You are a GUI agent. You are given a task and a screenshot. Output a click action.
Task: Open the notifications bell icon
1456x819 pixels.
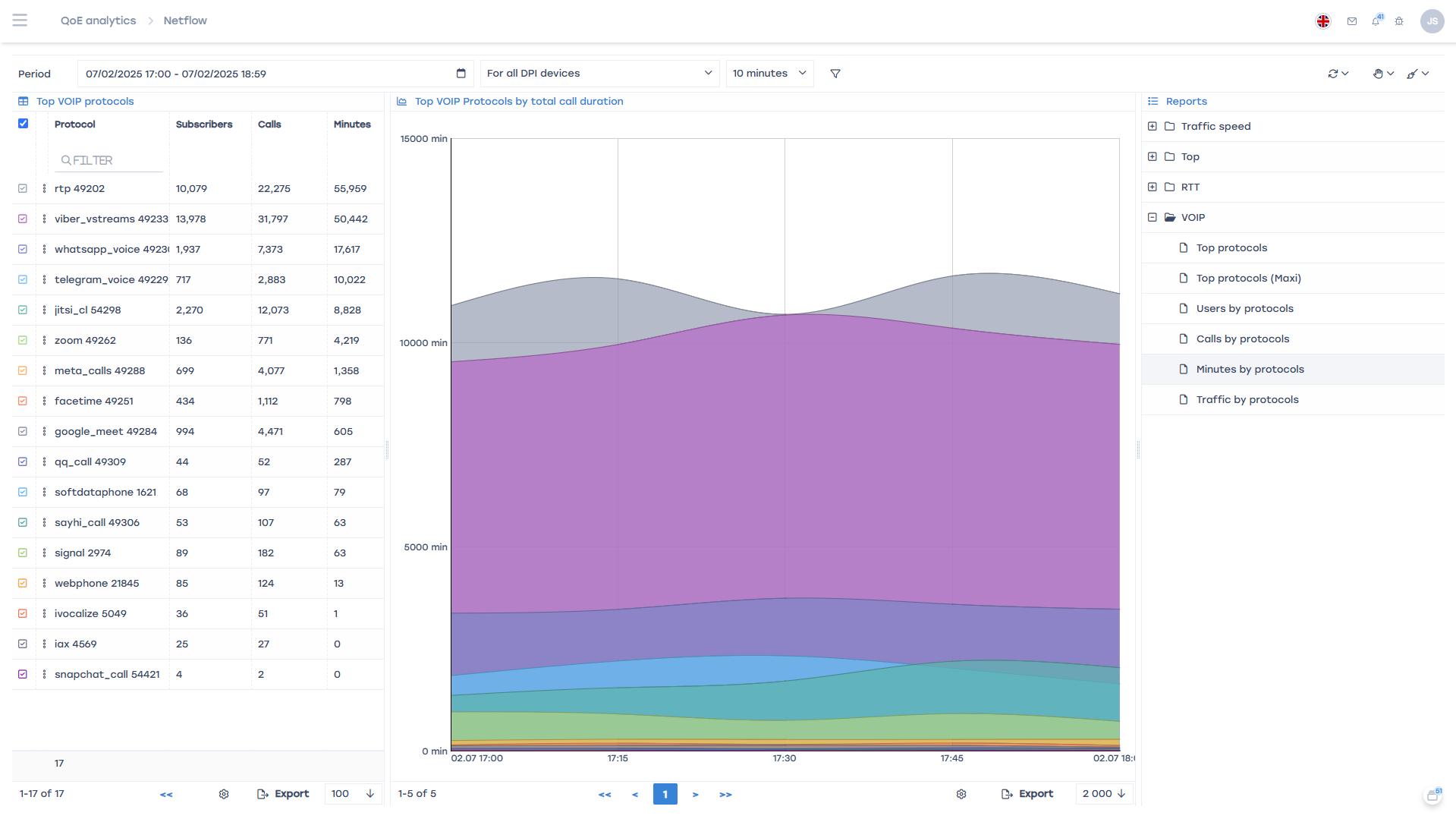1376,21
